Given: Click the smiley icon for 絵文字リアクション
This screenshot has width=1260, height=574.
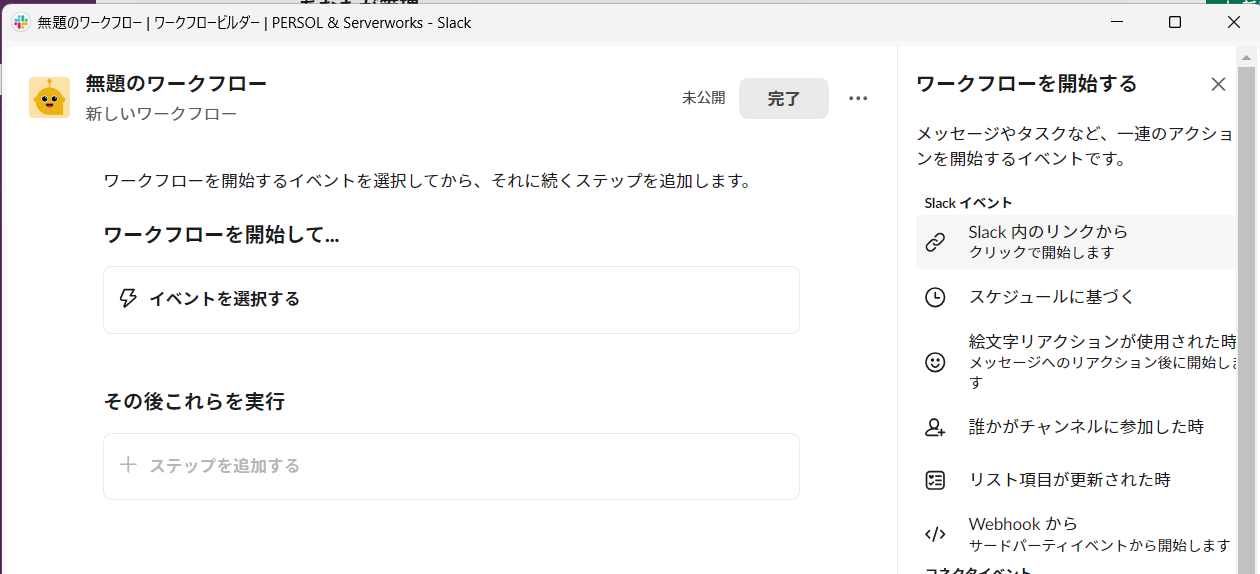Looking at the screenshot, I should tap(935, 362).
